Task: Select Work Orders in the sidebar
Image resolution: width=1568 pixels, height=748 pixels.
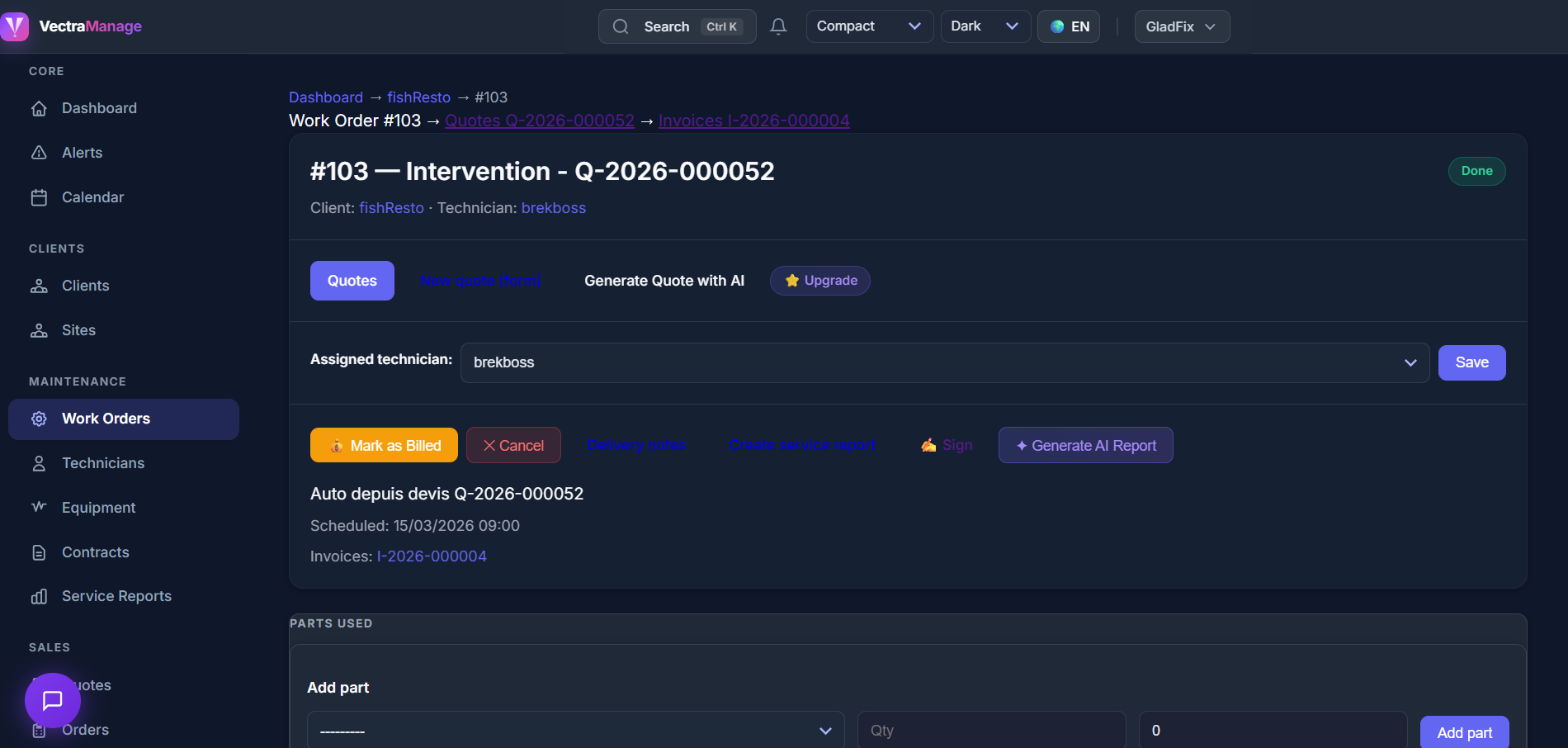Action: point(124,419)
